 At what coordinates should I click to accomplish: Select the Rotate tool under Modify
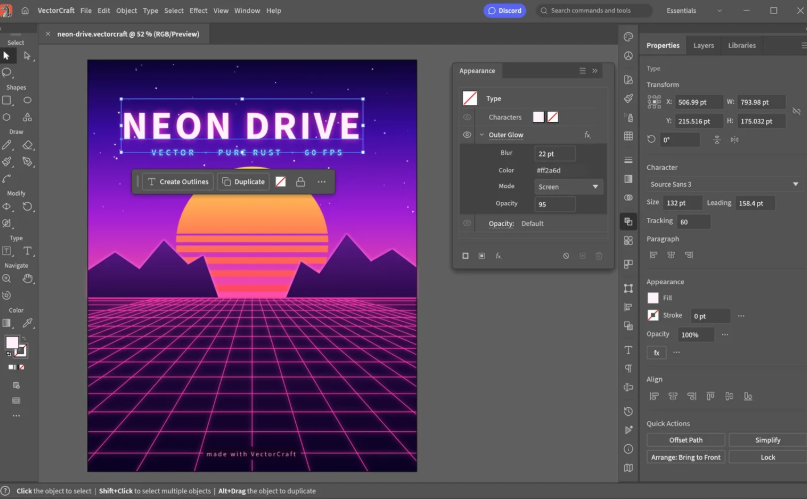(27, 206)
